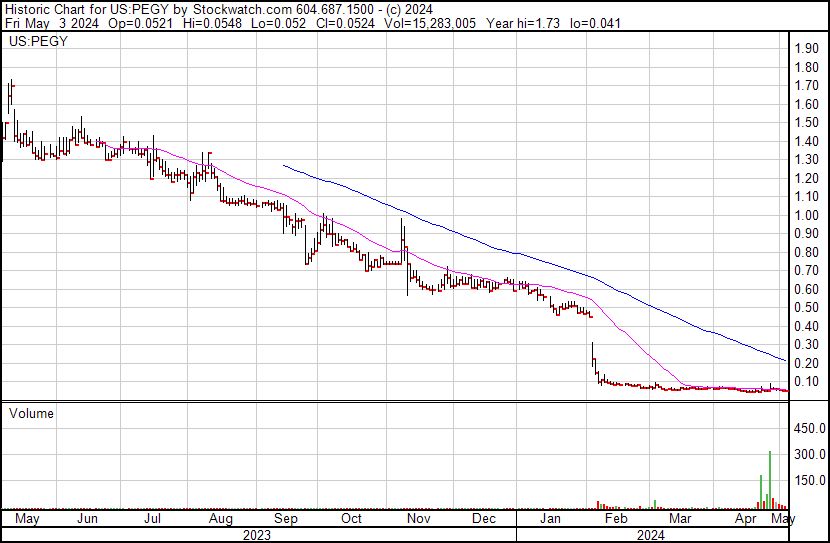830x543 pixels.
Task: Click the tallest green volume bar in April
Action: [769, 480]
